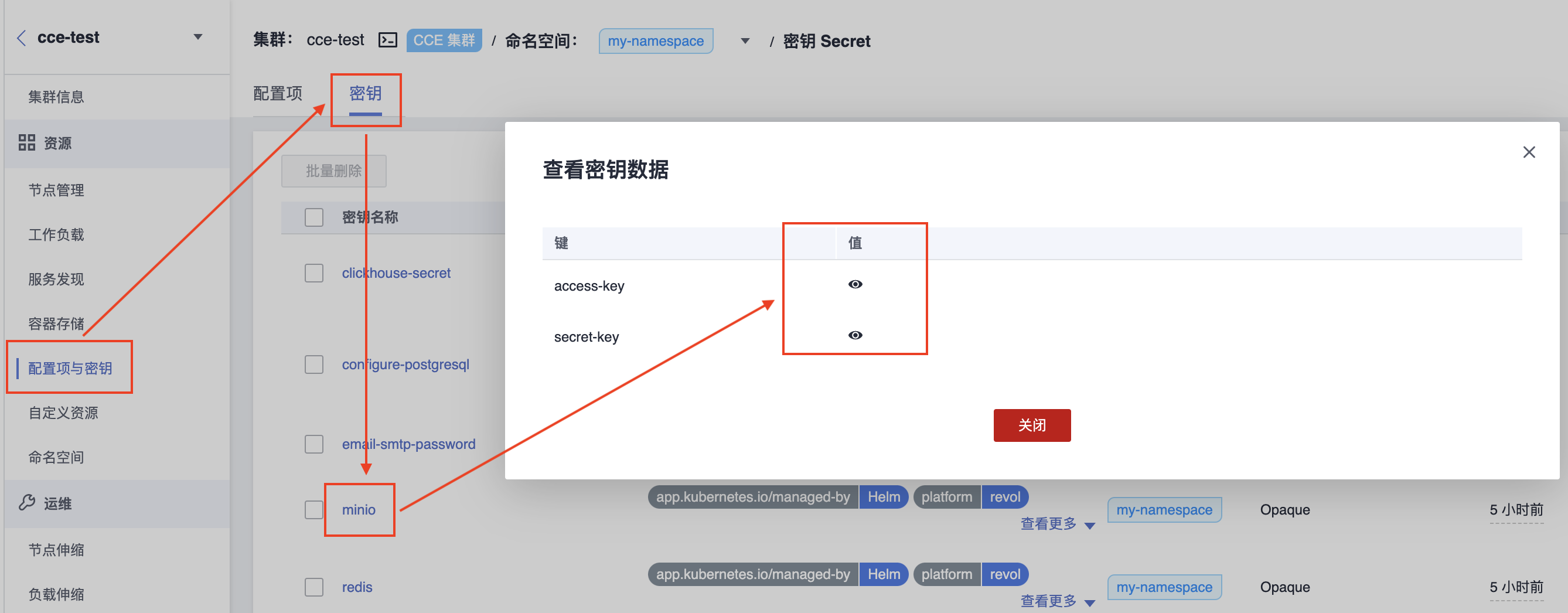The height and width of the screenshot is (613, 1568).
Task: Open 节点管理 in the sidebar
Action: (56, 190)
